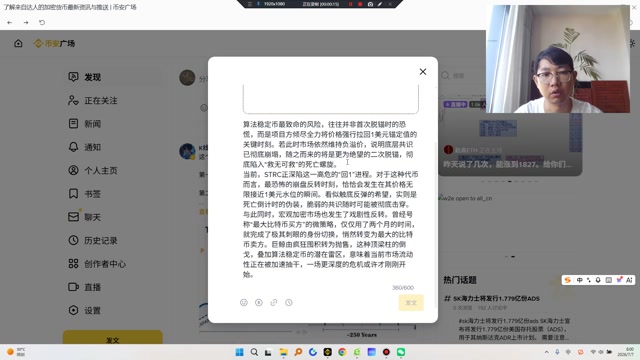
Task: Open the emoji picker in composer
Action: pyautogui.click(x=244, y=302)
